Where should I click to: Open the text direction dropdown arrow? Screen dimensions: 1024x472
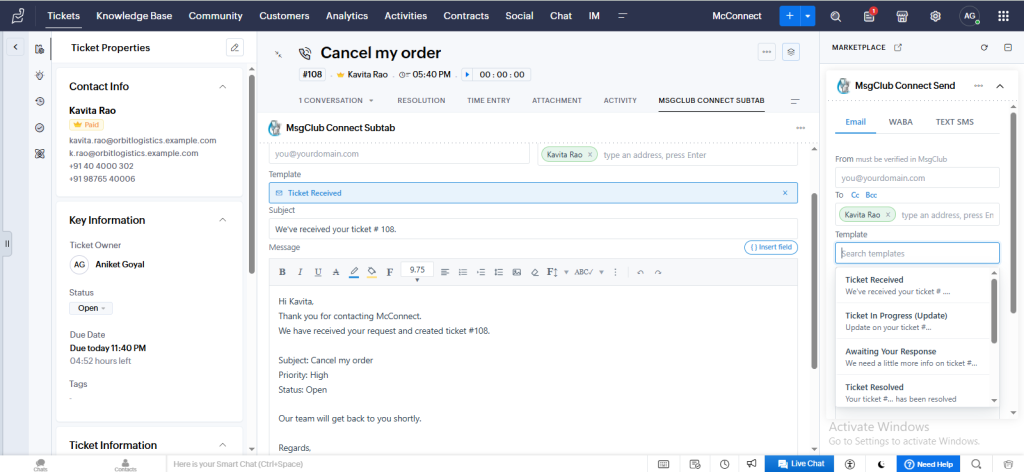coord(566,272)
